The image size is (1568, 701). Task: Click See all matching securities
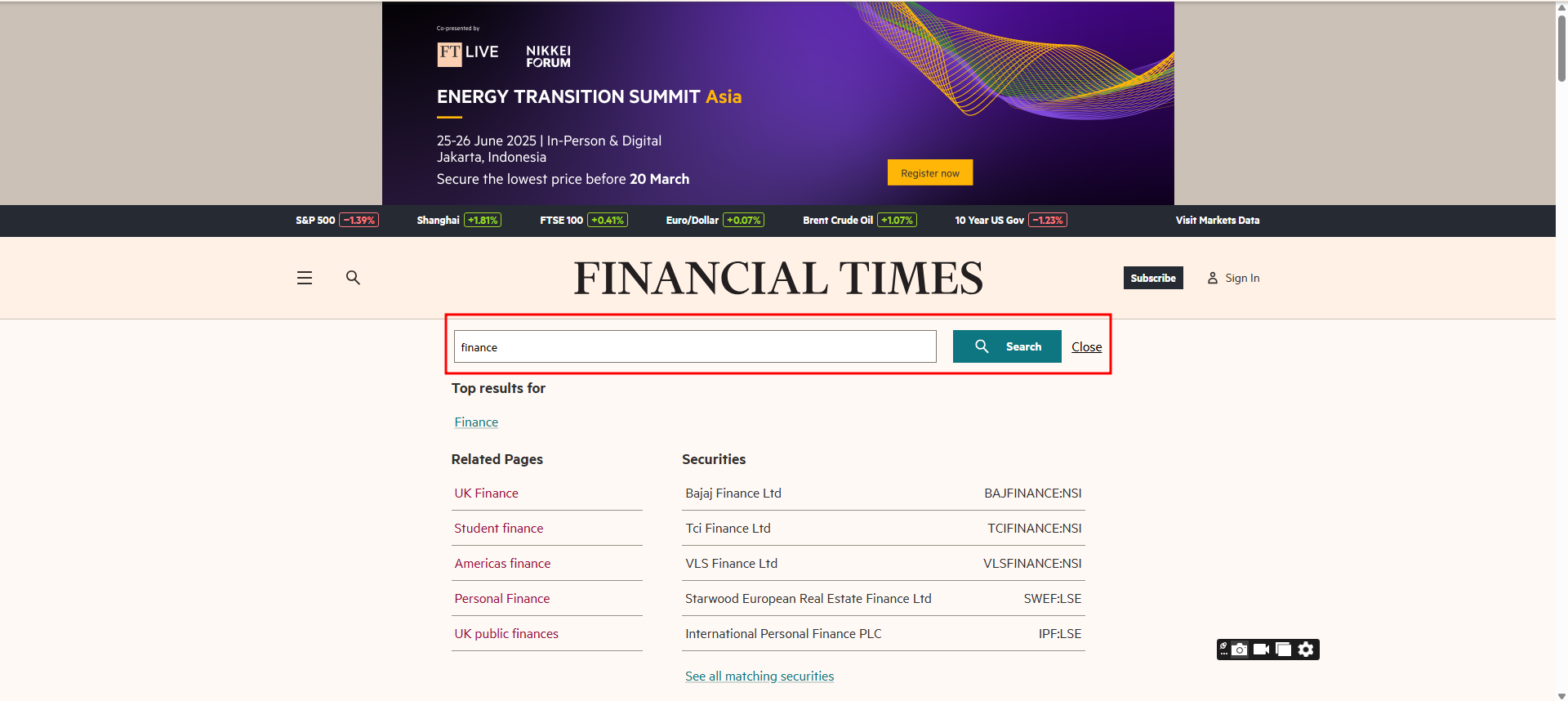click(759, 676)
